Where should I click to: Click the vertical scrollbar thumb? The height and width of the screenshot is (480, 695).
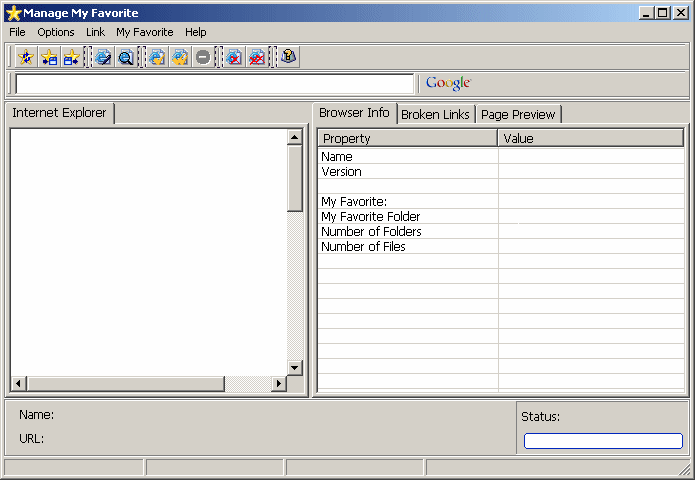294,178
